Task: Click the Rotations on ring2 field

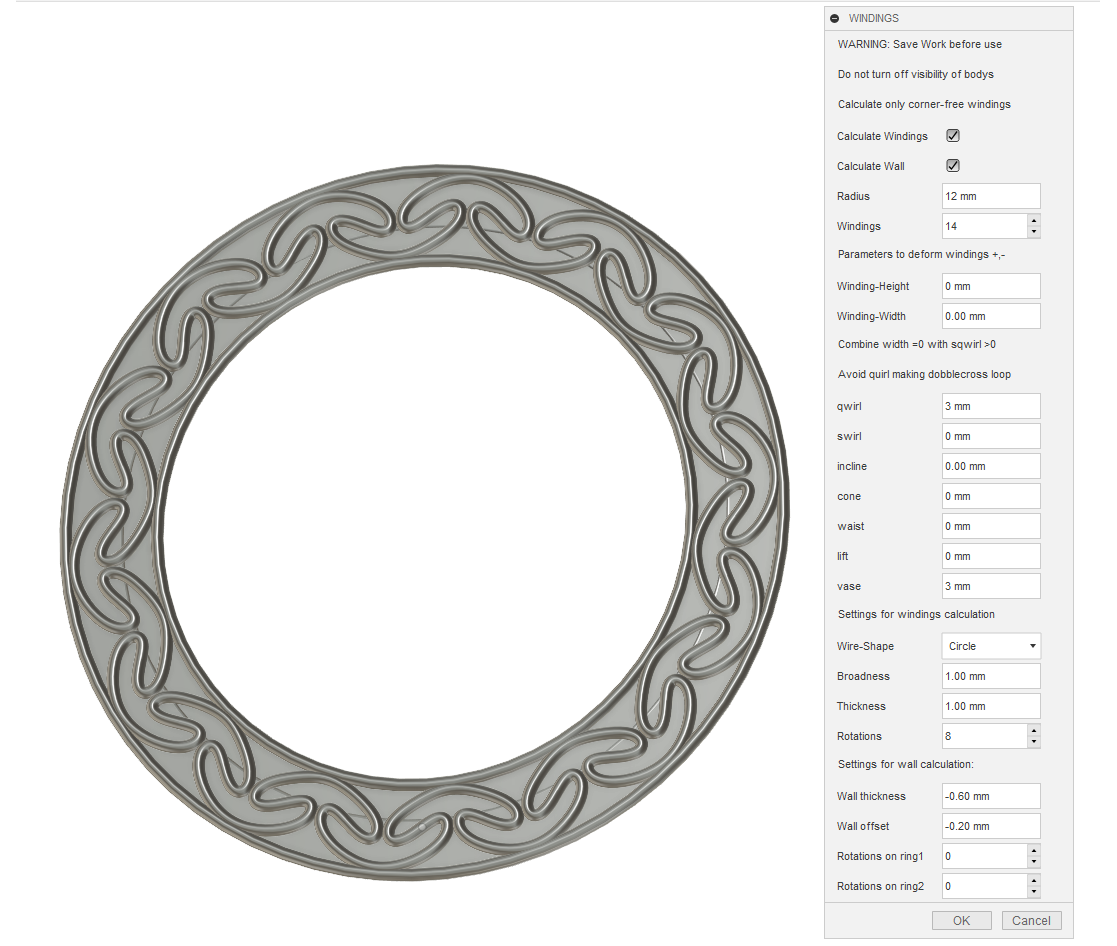Action: 984,885
